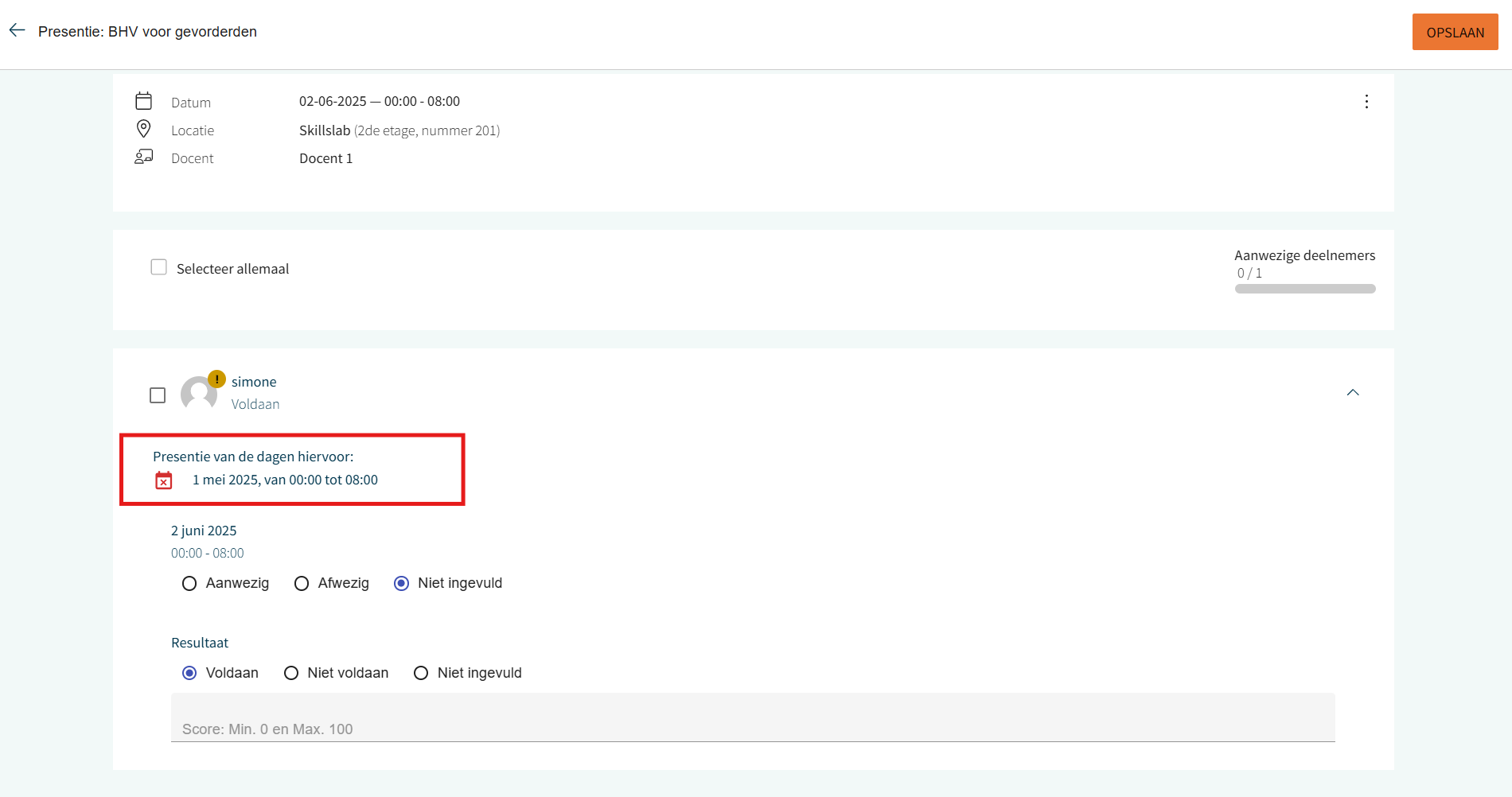The height and width of the screenshot is (797, 1512).
Task: Save with the OPSLAAN button
Action: coord(1455,32)
